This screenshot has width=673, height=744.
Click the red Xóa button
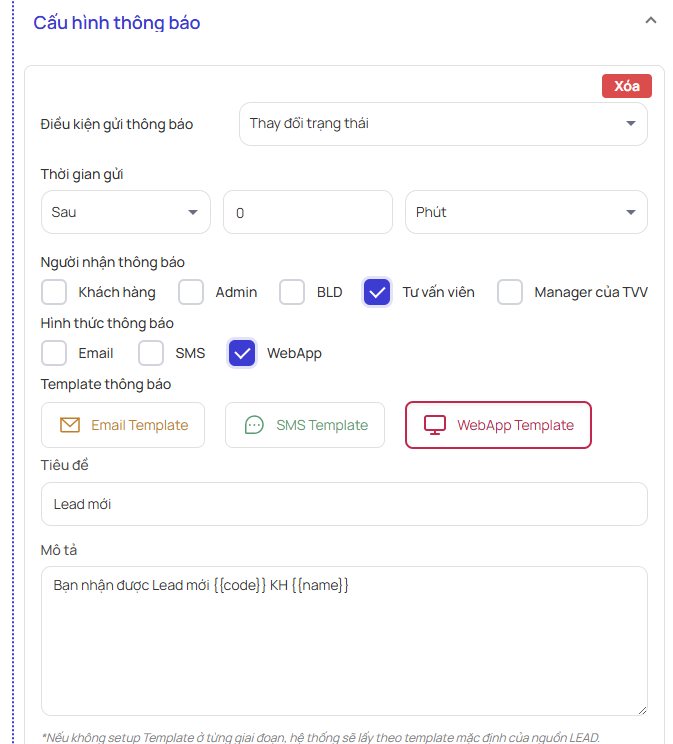coord(626,86)
